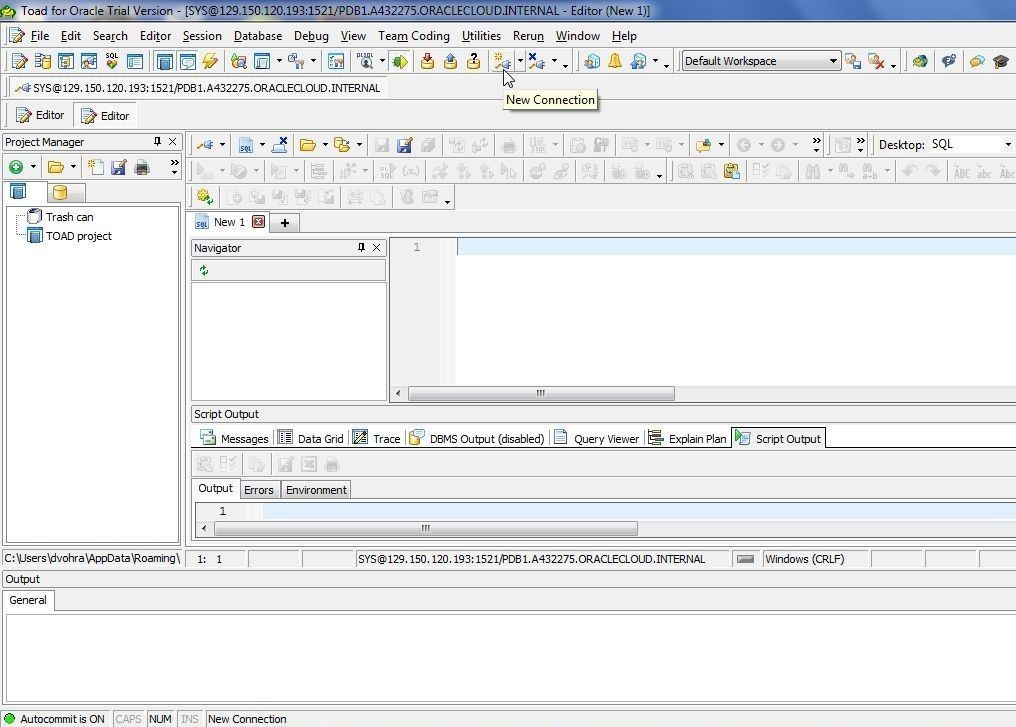Click the yellow bell notification icon
The width and height of the screenshot is (1016, 727).
click(x=614, y=62)
